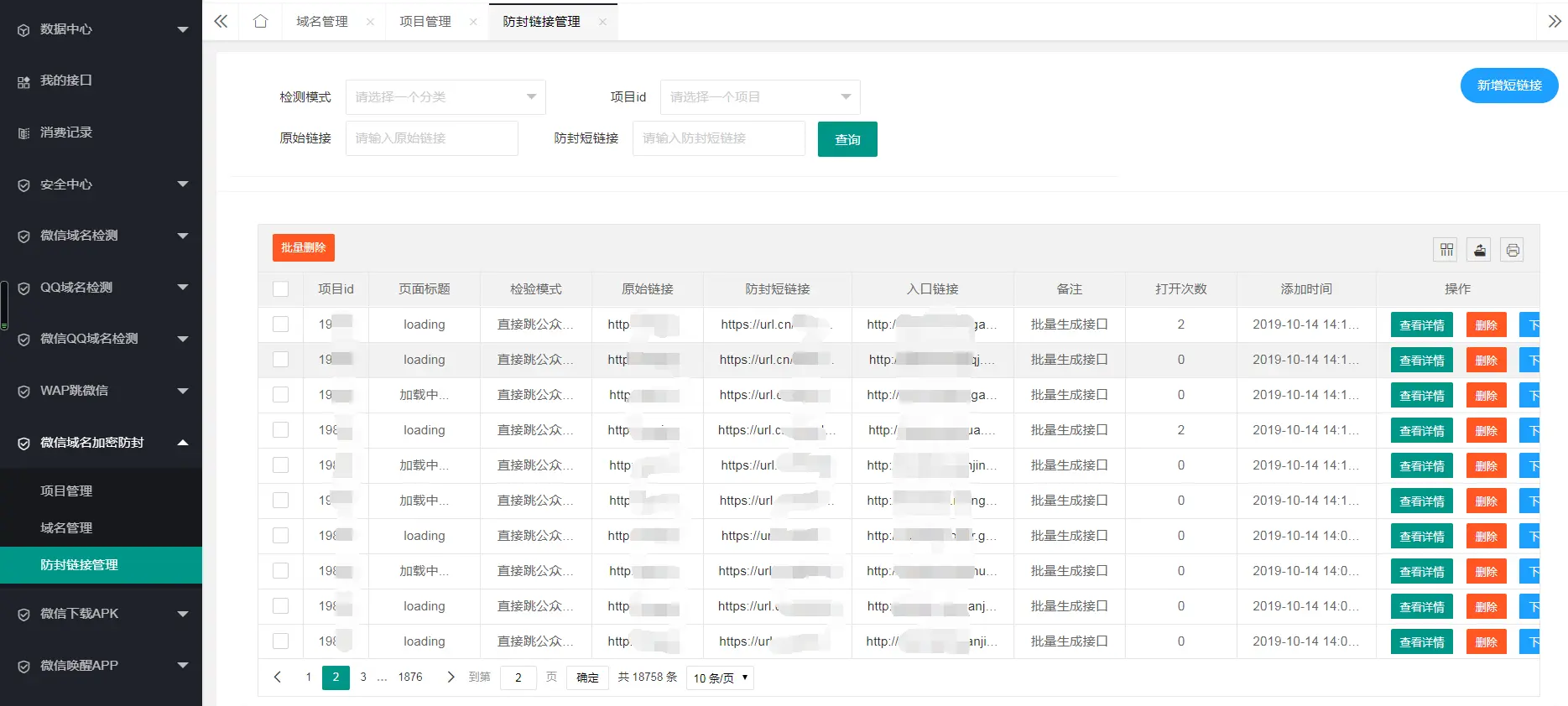Click the orange 批量删除 button

(304, 248)
